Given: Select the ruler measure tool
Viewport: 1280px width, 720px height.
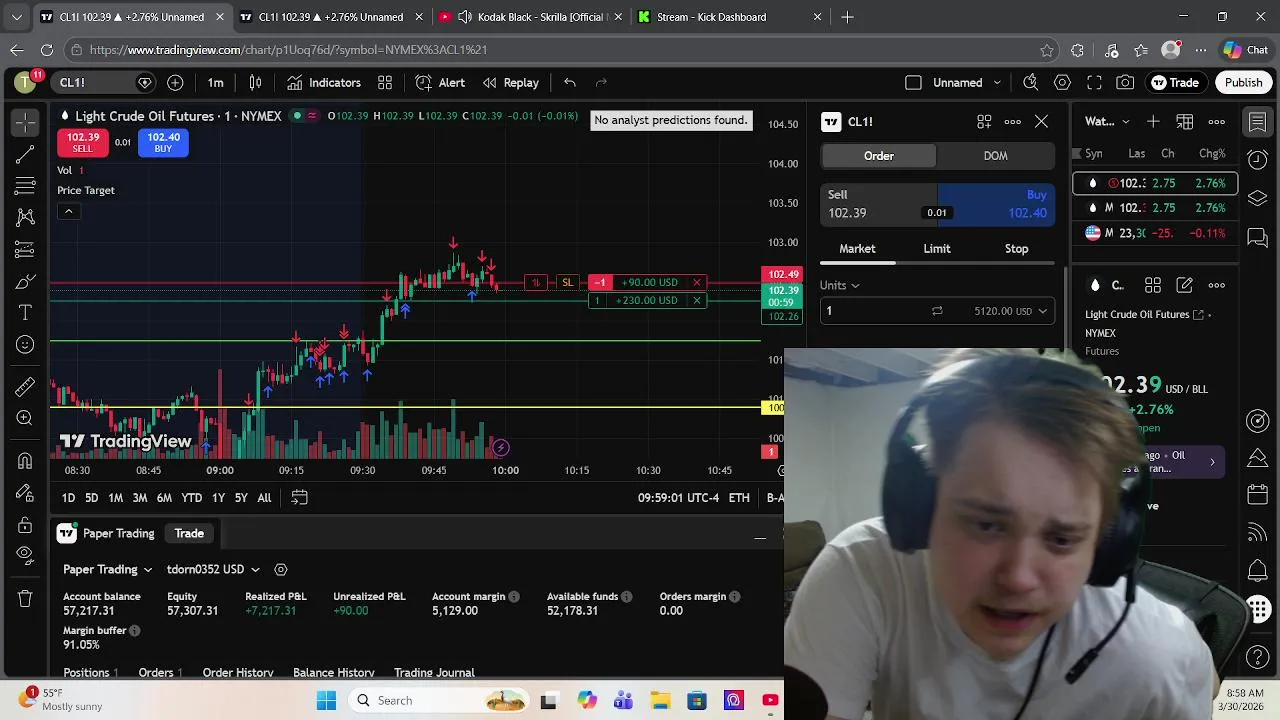Looking at the screenshot, I should click(x=25, y=386).
